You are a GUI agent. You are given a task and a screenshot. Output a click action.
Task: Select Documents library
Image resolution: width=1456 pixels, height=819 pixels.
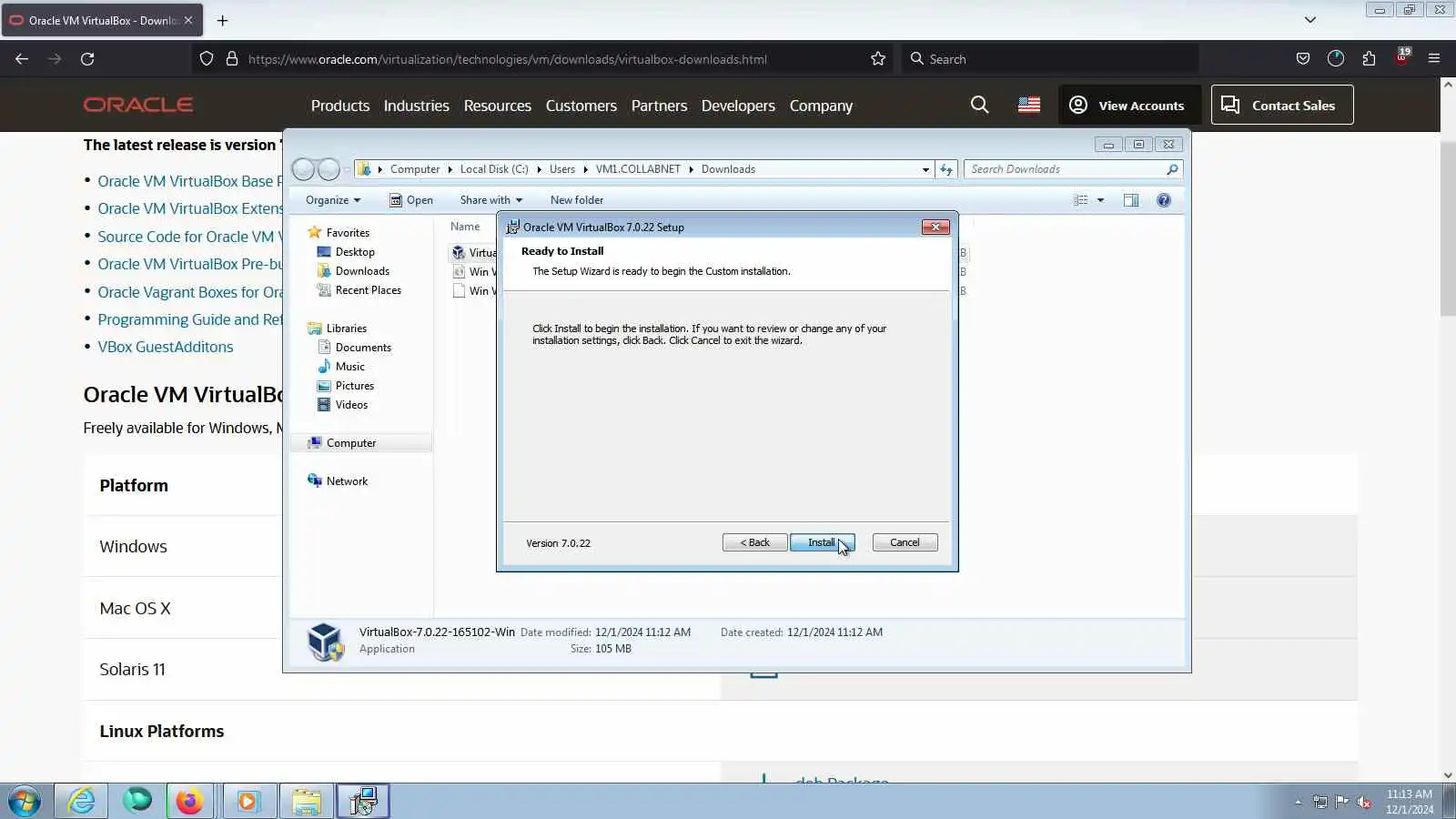pyautogui.click(x=363, y=348)
